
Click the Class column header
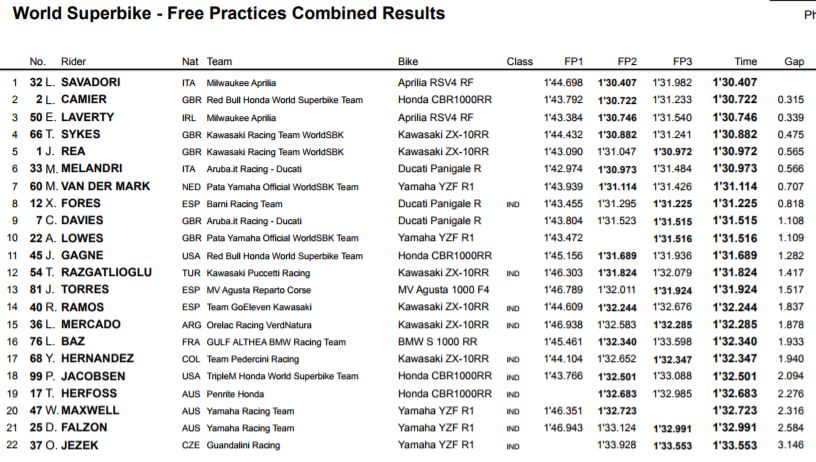pyautogui.click(x=520, y=62)
